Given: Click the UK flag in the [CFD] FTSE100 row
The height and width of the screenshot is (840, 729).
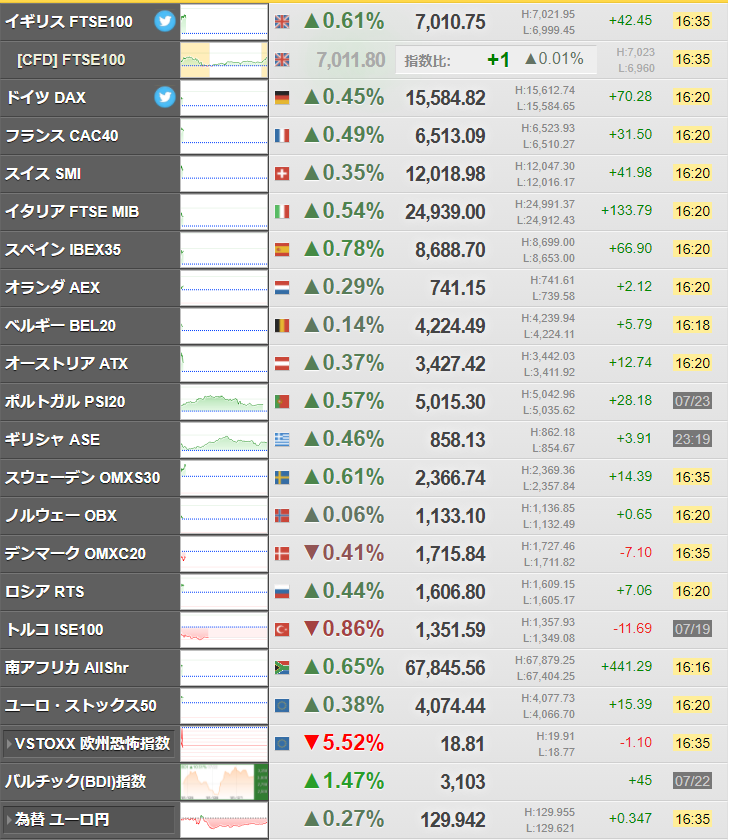Looking at the screenshot, I should (282, 59).
